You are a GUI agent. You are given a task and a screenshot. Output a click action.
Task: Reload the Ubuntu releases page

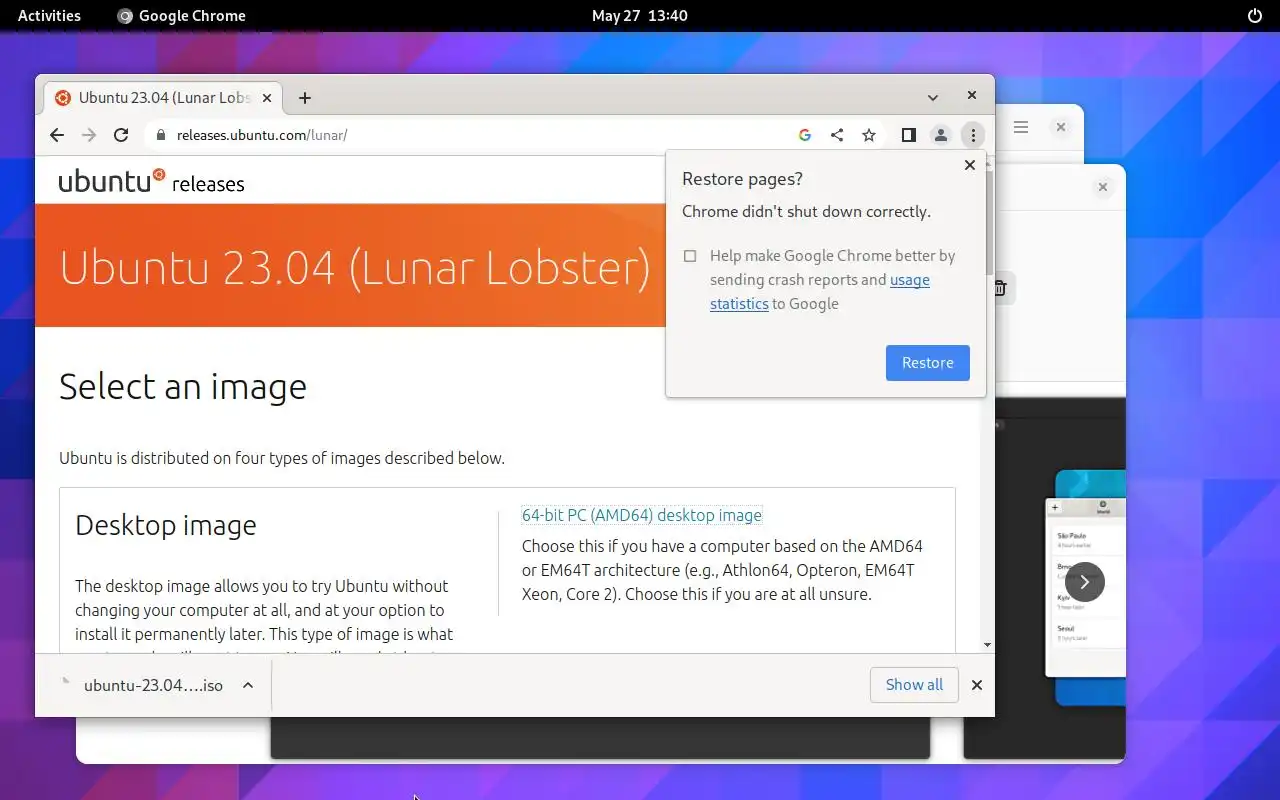tap(121, 135)
